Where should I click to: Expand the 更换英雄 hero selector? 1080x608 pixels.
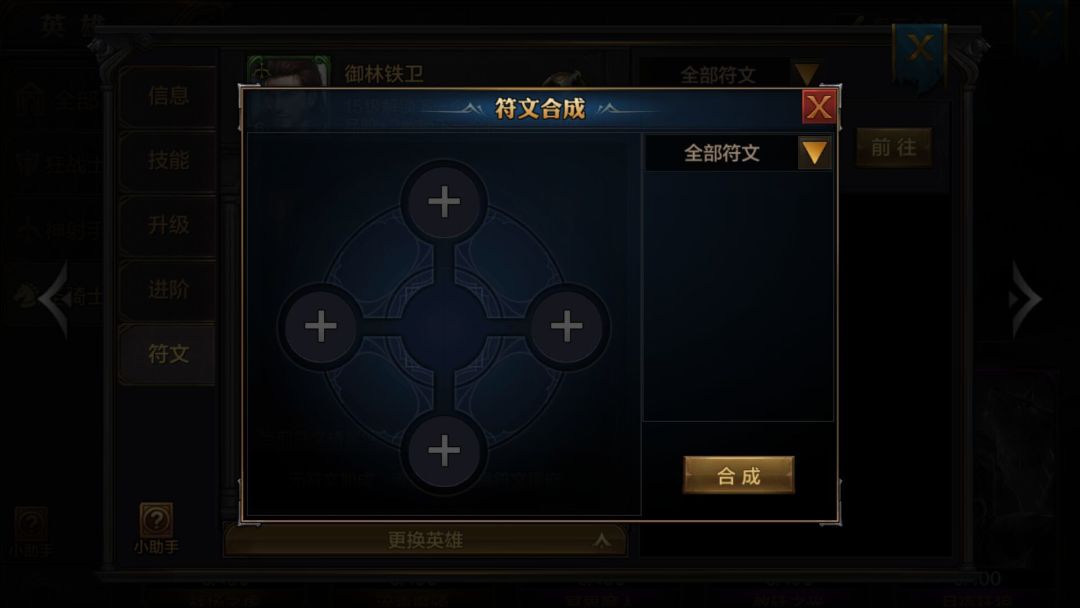[425, 541]
